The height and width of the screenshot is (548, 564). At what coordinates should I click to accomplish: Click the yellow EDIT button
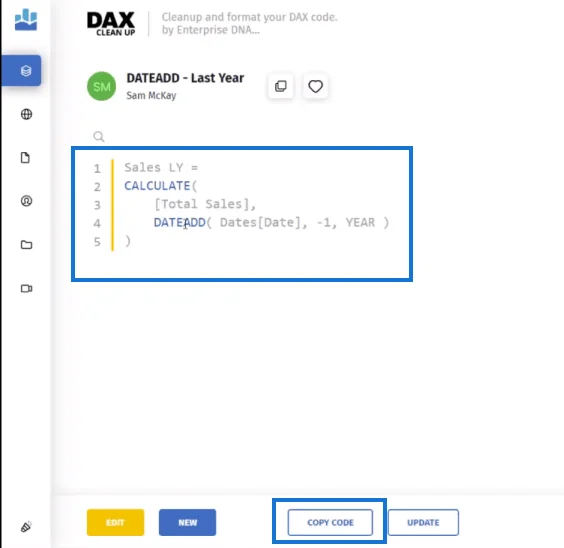(115, 522)
